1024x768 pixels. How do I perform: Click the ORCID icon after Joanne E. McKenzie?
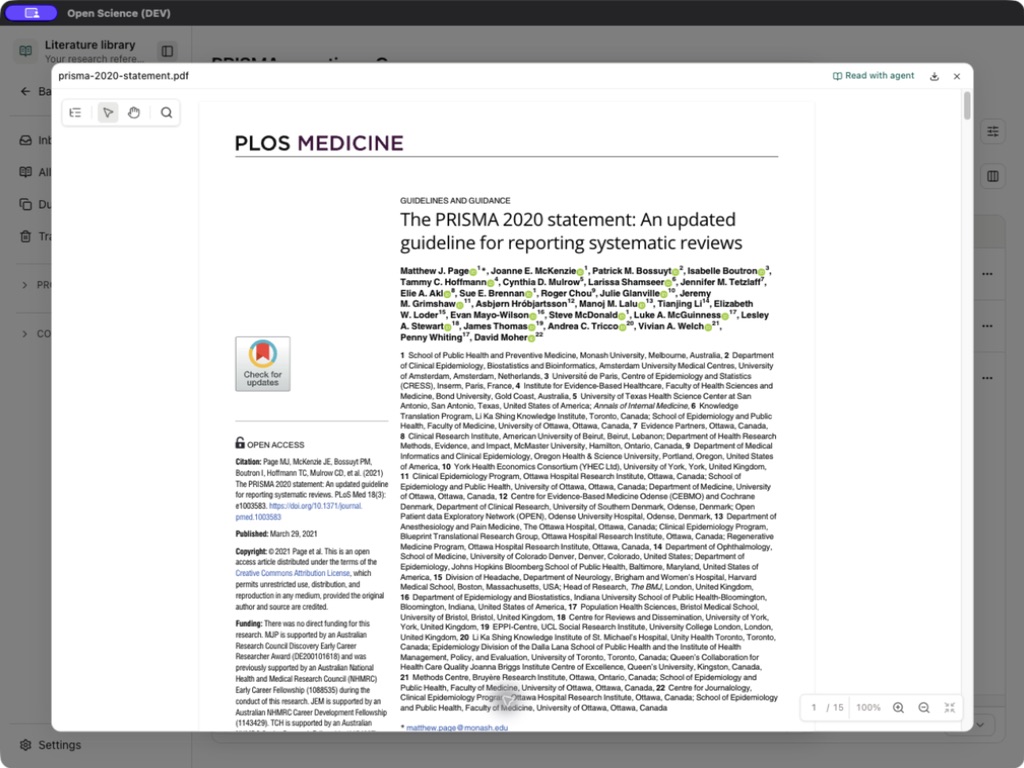click(580, 271)
